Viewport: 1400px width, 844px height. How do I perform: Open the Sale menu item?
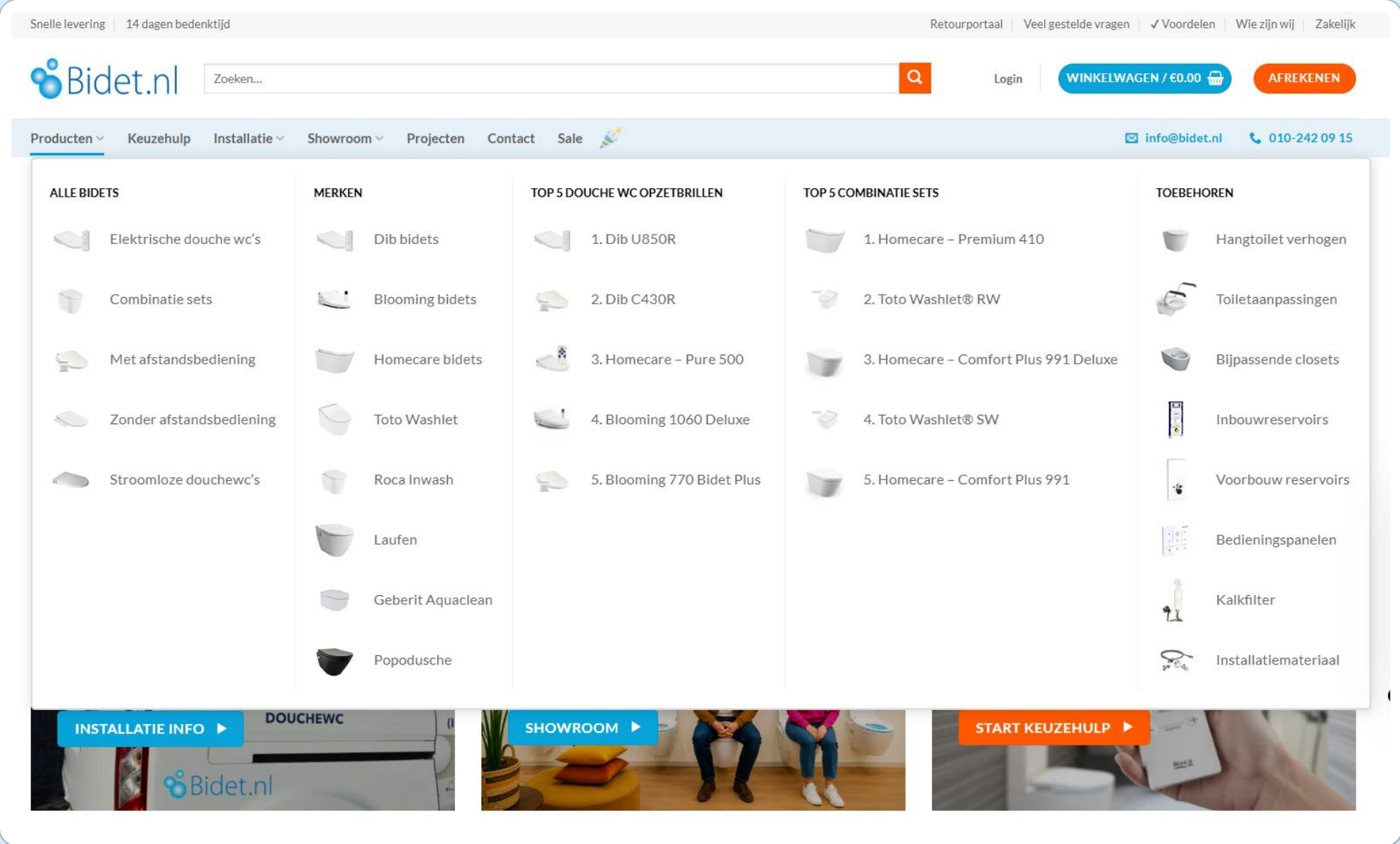[x=570, y=139]
